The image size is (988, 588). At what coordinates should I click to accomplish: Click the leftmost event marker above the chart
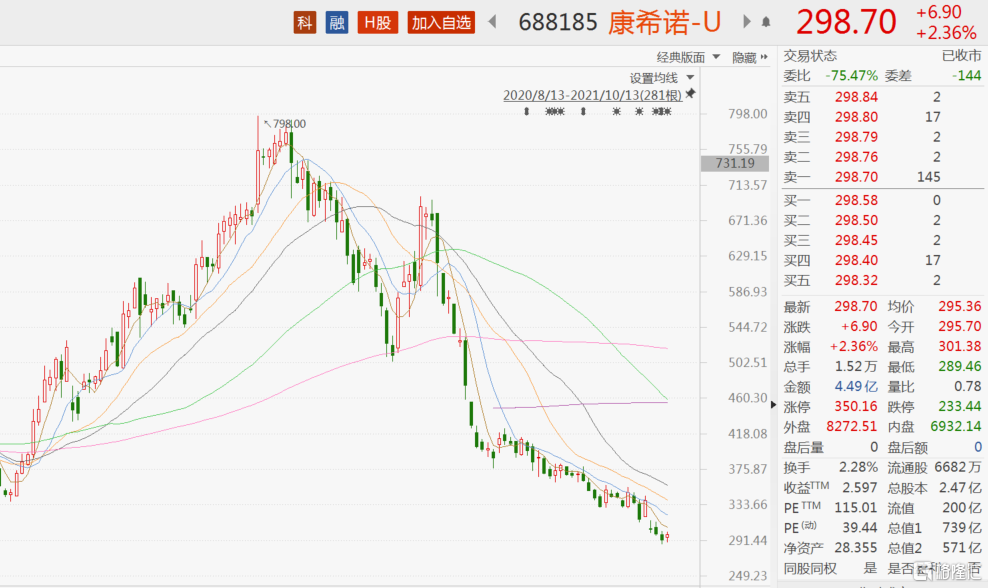[x=527, y=111]
